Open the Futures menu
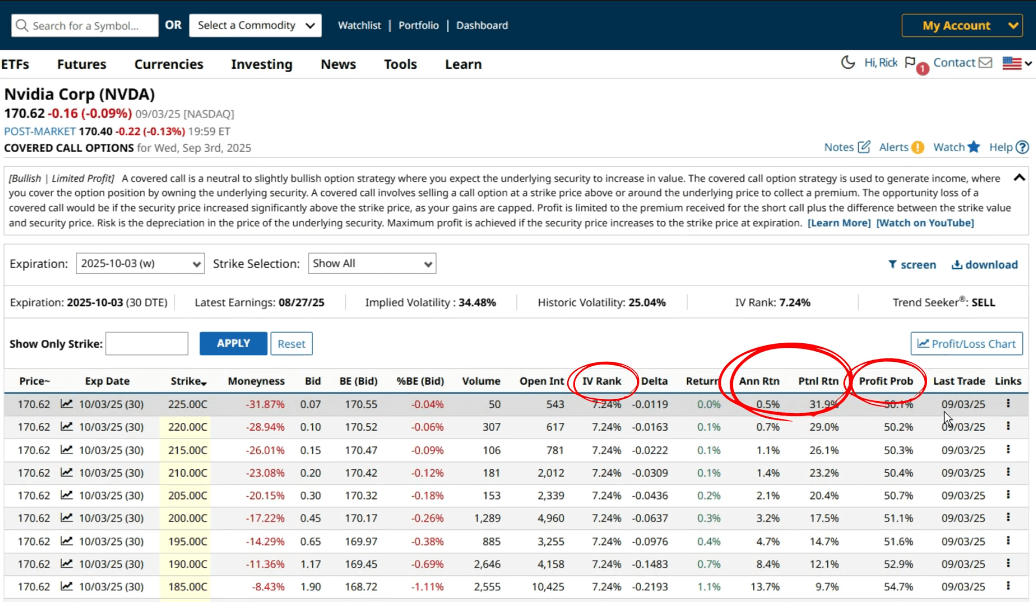The height and width of the screenshot is (602, 1036). point(81,64)
